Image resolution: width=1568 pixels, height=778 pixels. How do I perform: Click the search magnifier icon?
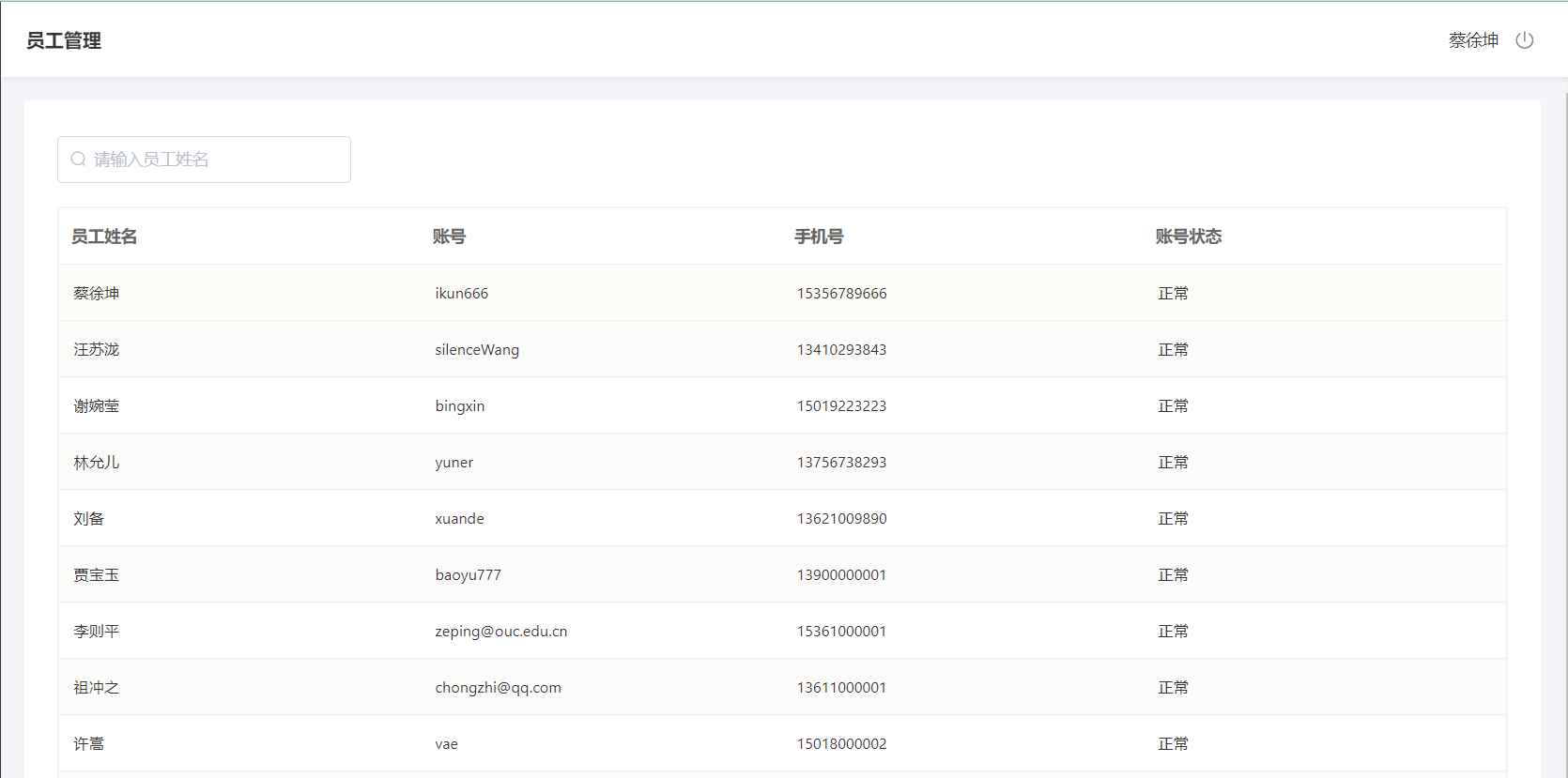click(79, 160)
